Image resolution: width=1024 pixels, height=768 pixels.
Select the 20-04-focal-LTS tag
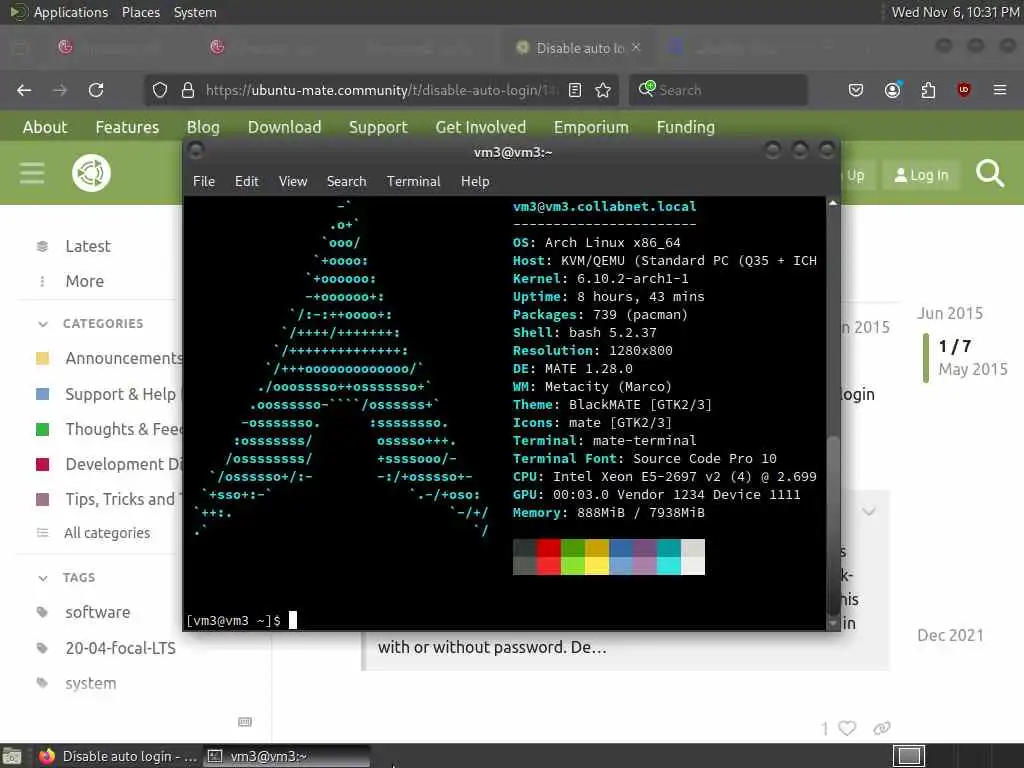pos(120,648)
